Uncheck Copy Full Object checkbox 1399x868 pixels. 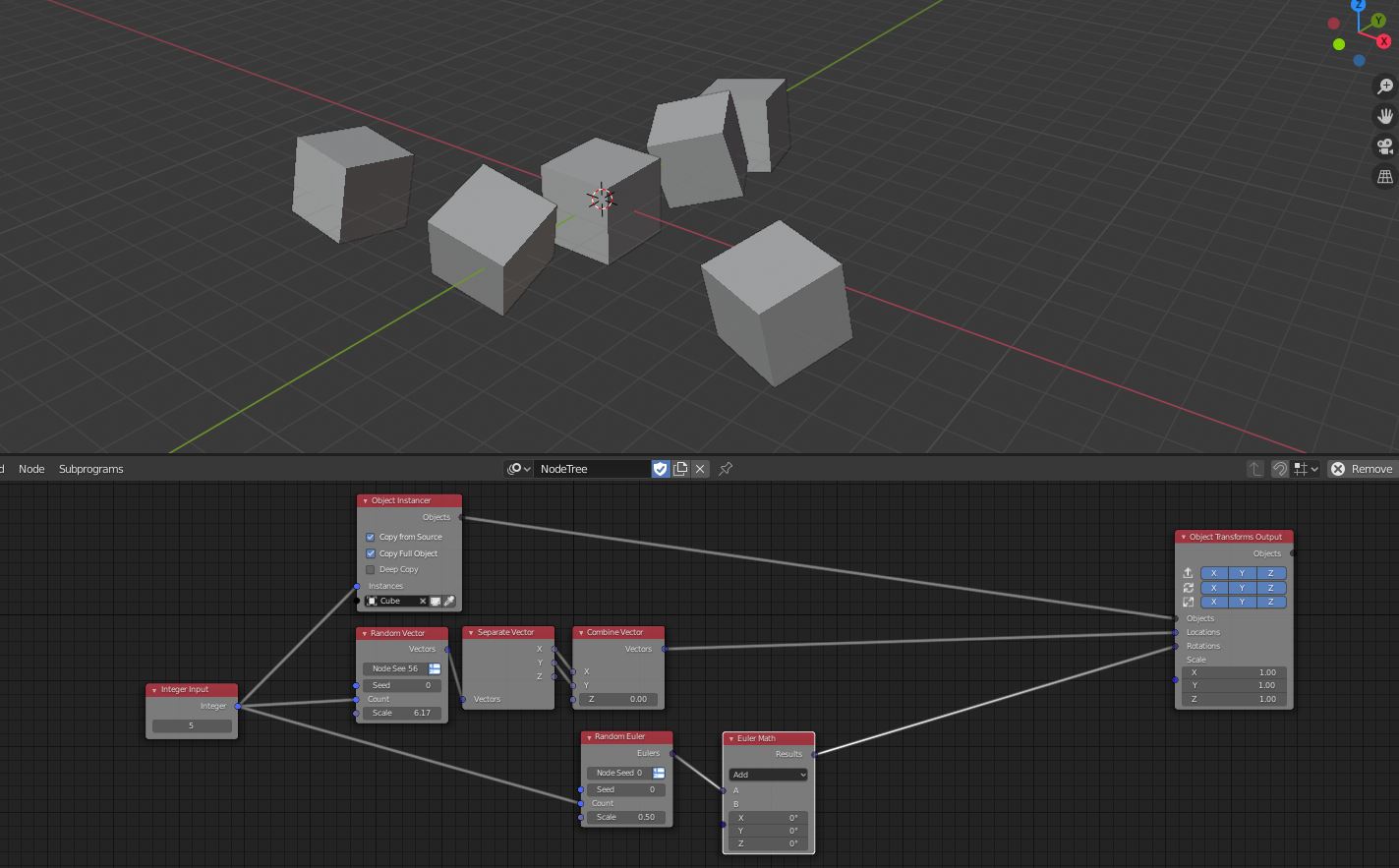click(x=371, y=553)
